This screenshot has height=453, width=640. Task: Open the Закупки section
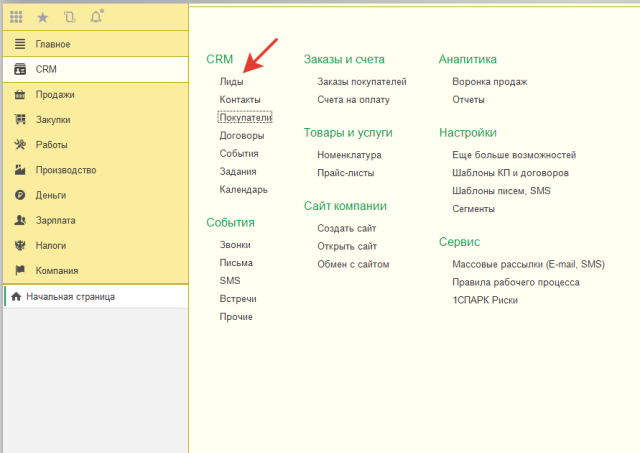click(x=96, y=120)
